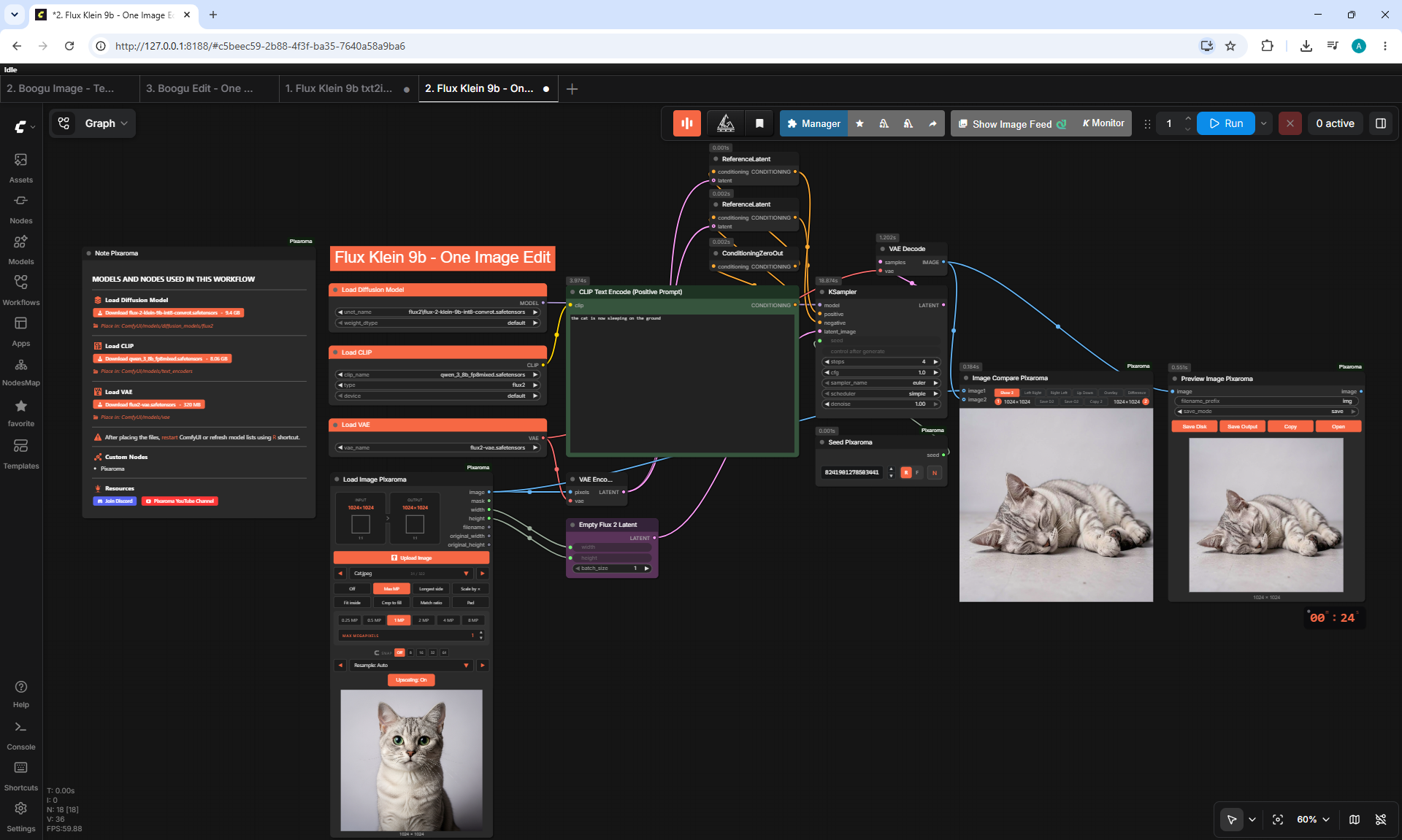This screenshot has height=840, width=1402.
Task: Toggle the right side panel icon
Action: pos(1381,123)
